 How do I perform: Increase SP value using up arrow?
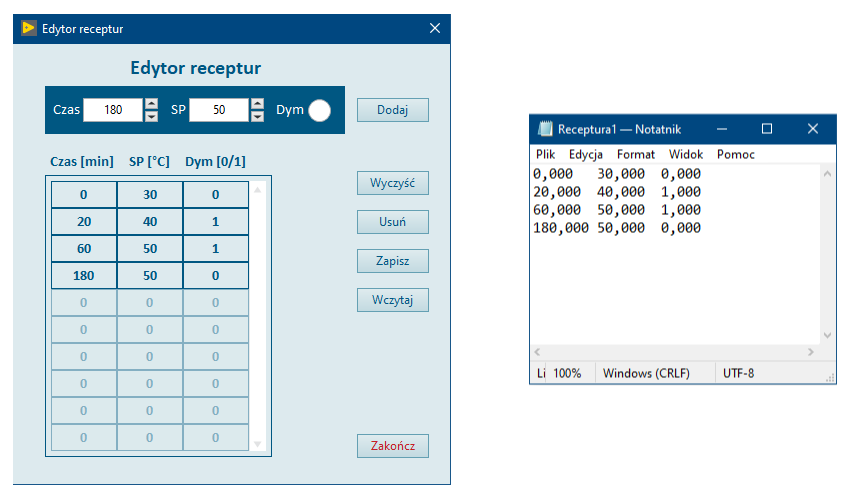click(257, 104)
